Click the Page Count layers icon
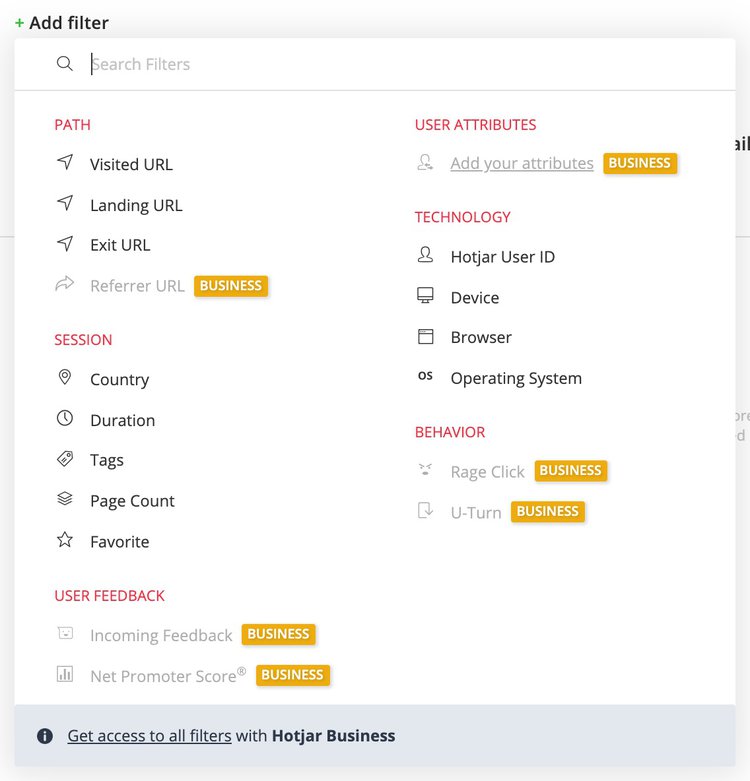The width and height of the screenshot is (750, 781). [65, 499]
